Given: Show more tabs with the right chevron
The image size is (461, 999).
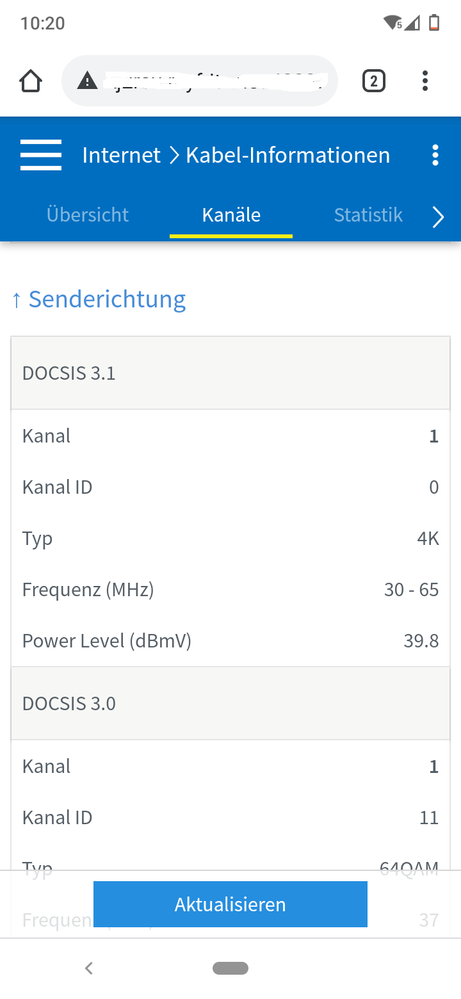Looking at the screenshot, I should 438,218.
